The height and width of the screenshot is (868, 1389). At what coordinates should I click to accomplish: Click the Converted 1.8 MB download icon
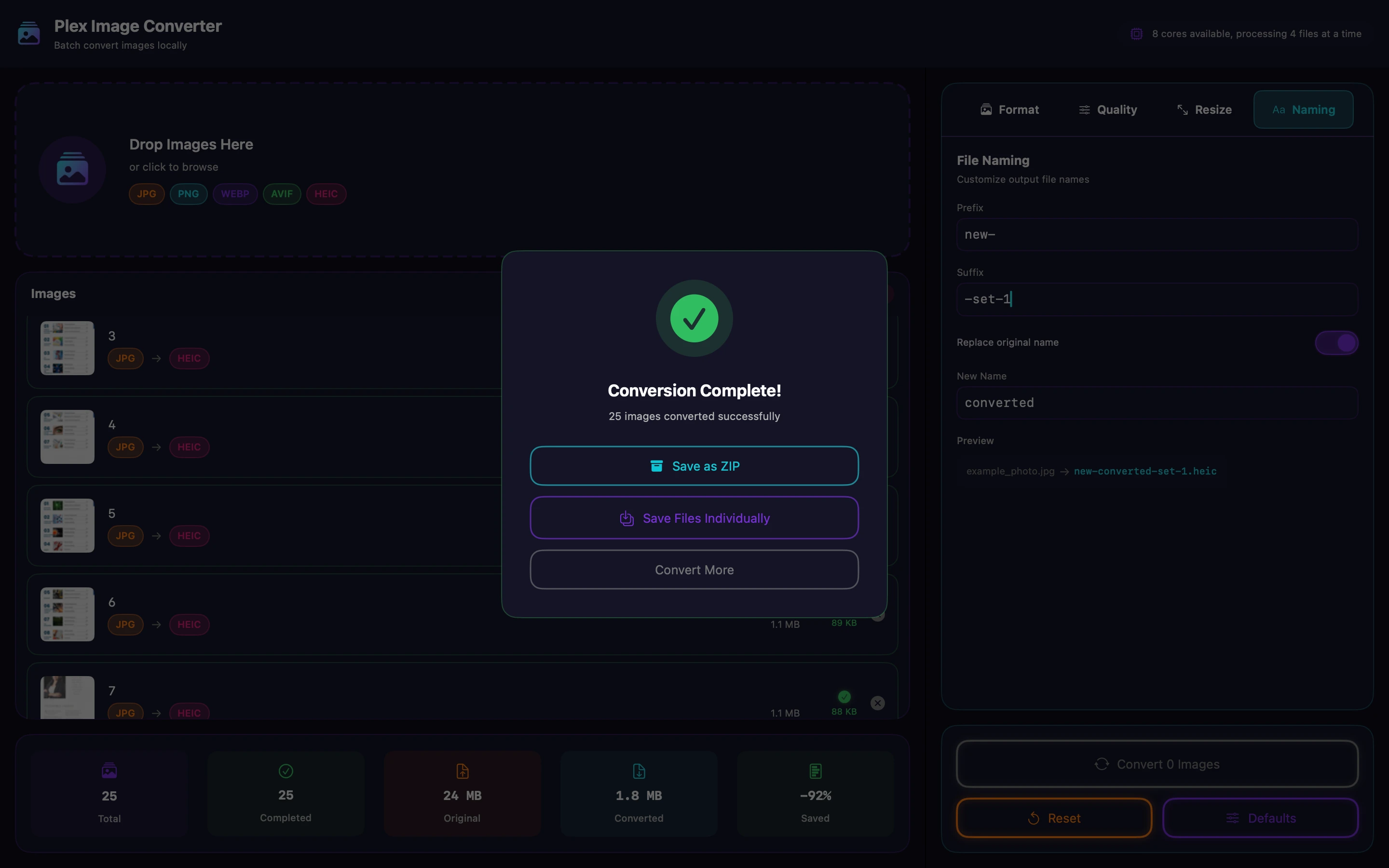[638, 771]
